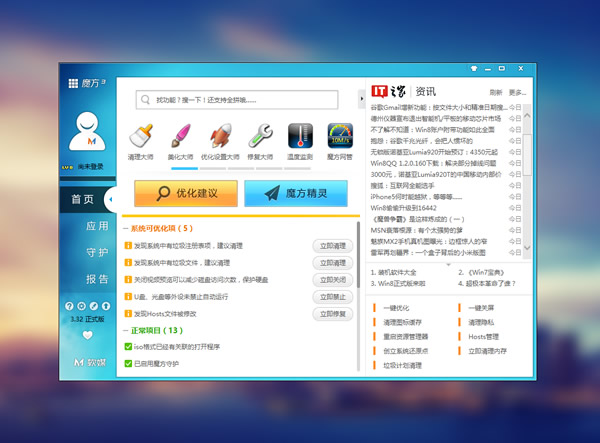Screen dimensions: 600x443
Task: Click 立即清理 for 垃圾文件 row
Action: (333, 263)
